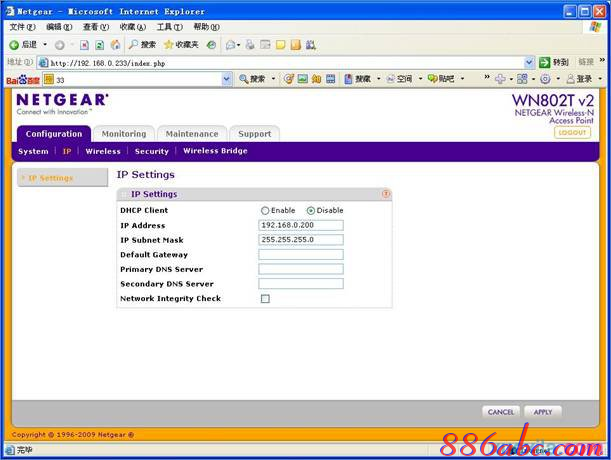Screen dimensions: 611x460
Task: Click into the Default Gateway field
Action: tap(300, 255)
